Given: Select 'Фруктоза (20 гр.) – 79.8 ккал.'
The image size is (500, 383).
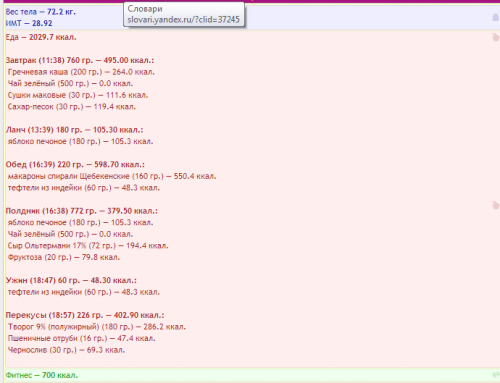Looking at the screenshot, I should [x=64, y=258].
